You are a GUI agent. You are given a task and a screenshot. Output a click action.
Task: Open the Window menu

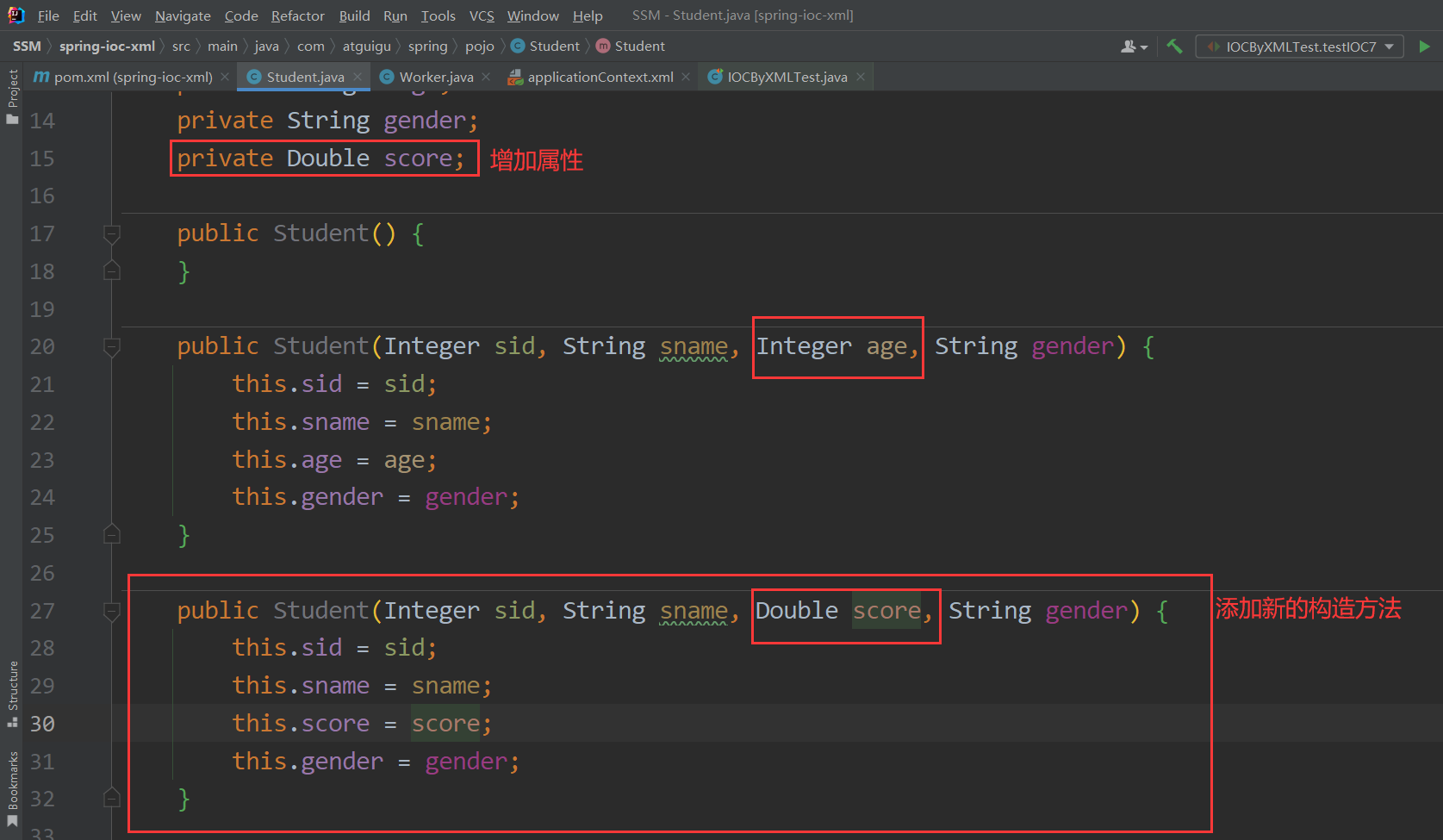[x=532, y=16]
